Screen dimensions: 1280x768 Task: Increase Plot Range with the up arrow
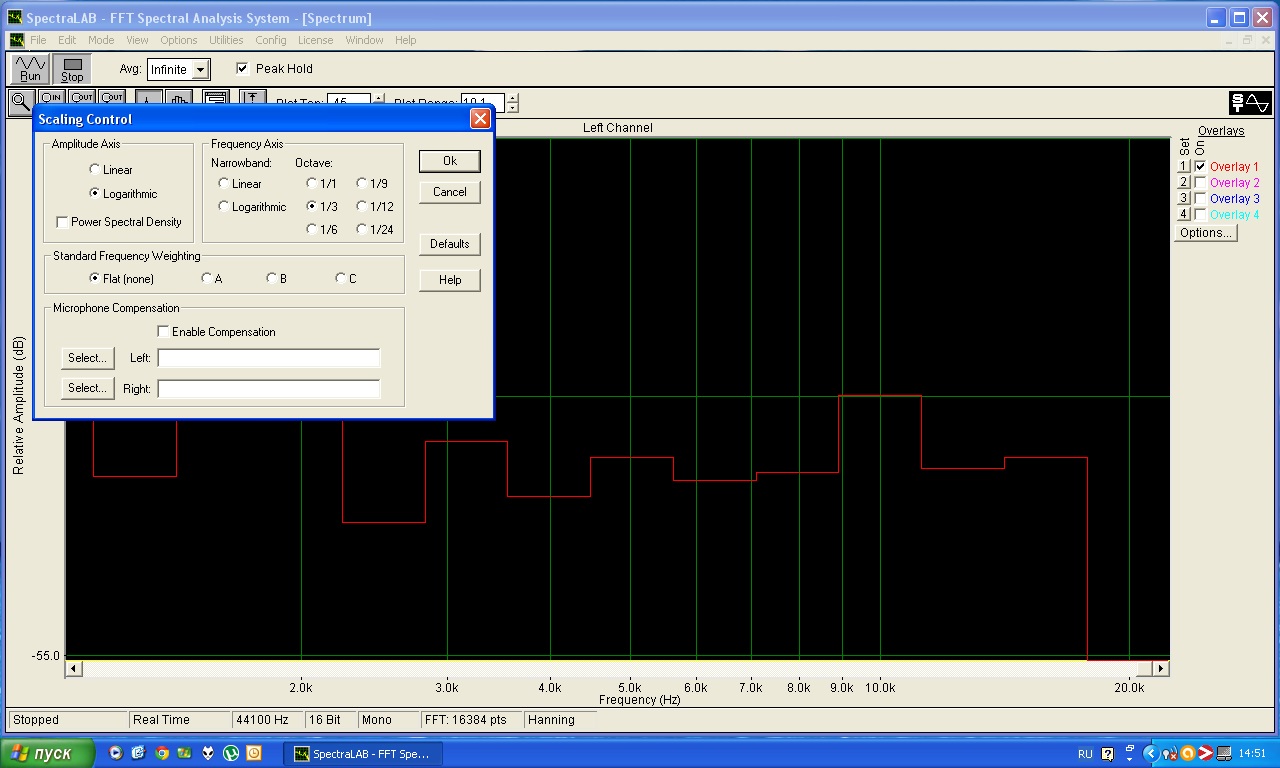(x=513, y=98)
